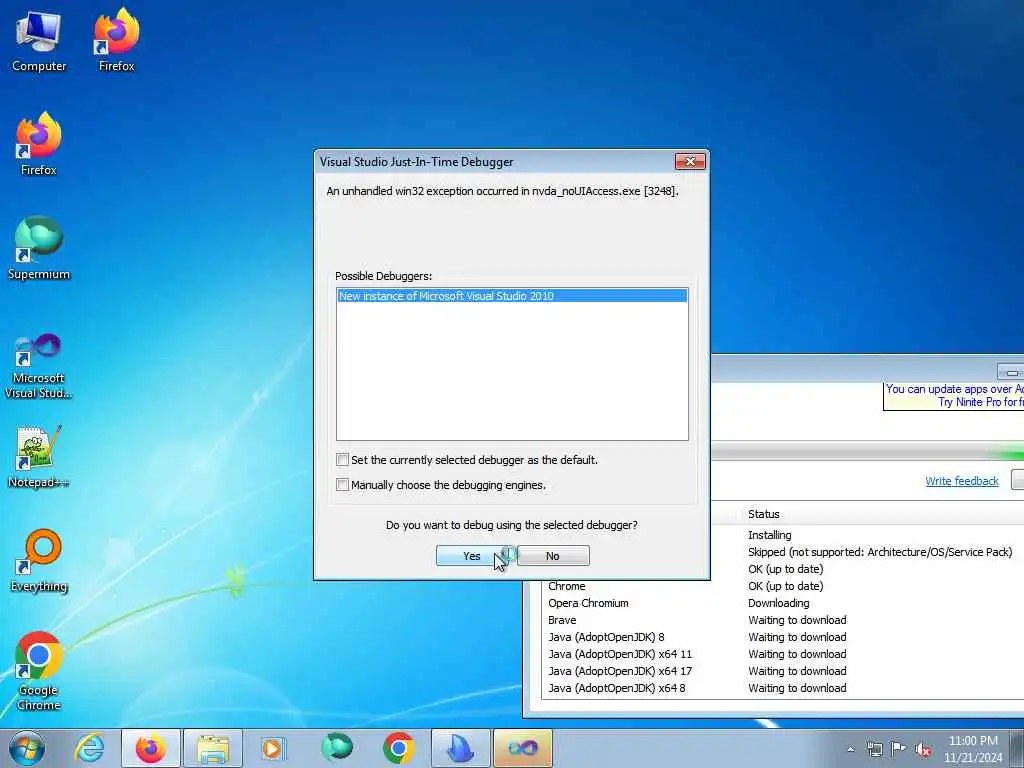Select the Microsoft Visual Studio desktop shortcut
Image resolution: width=1024 pixels, height=768 pixels.
[x=39, y=366]
